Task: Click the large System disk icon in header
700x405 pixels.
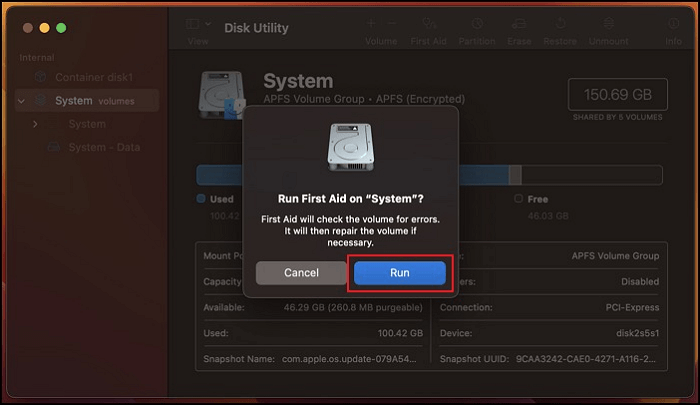Action: (222, 95)
